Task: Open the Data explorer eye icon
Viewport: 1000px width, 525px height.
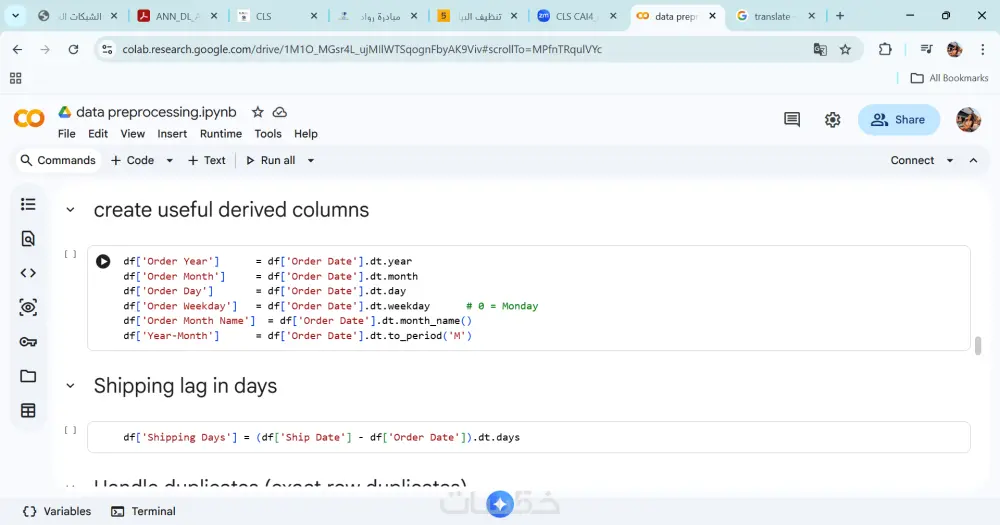Action: [x=28, y=307]
